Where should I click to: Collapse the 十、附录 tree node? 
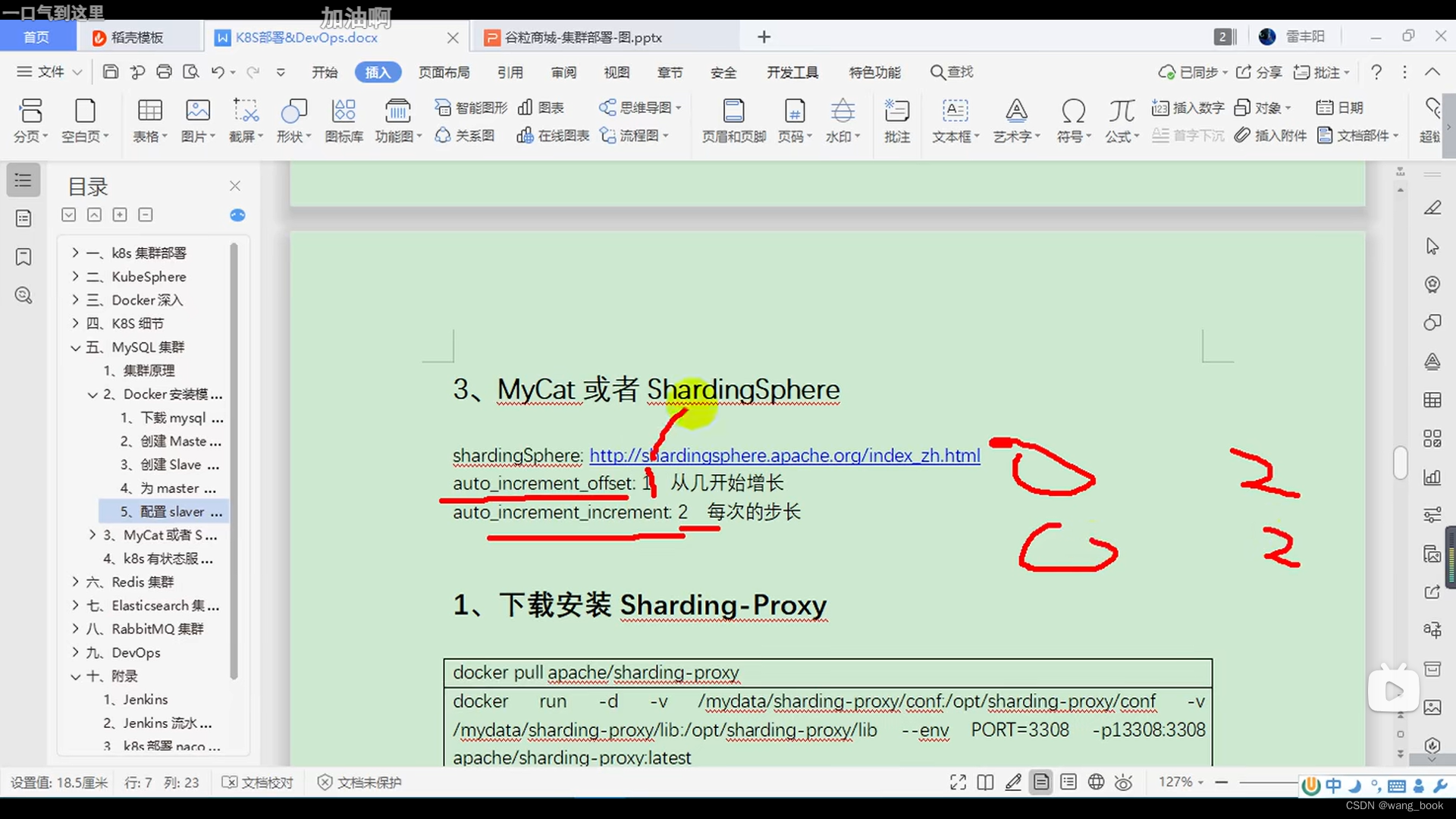point(75,676)
